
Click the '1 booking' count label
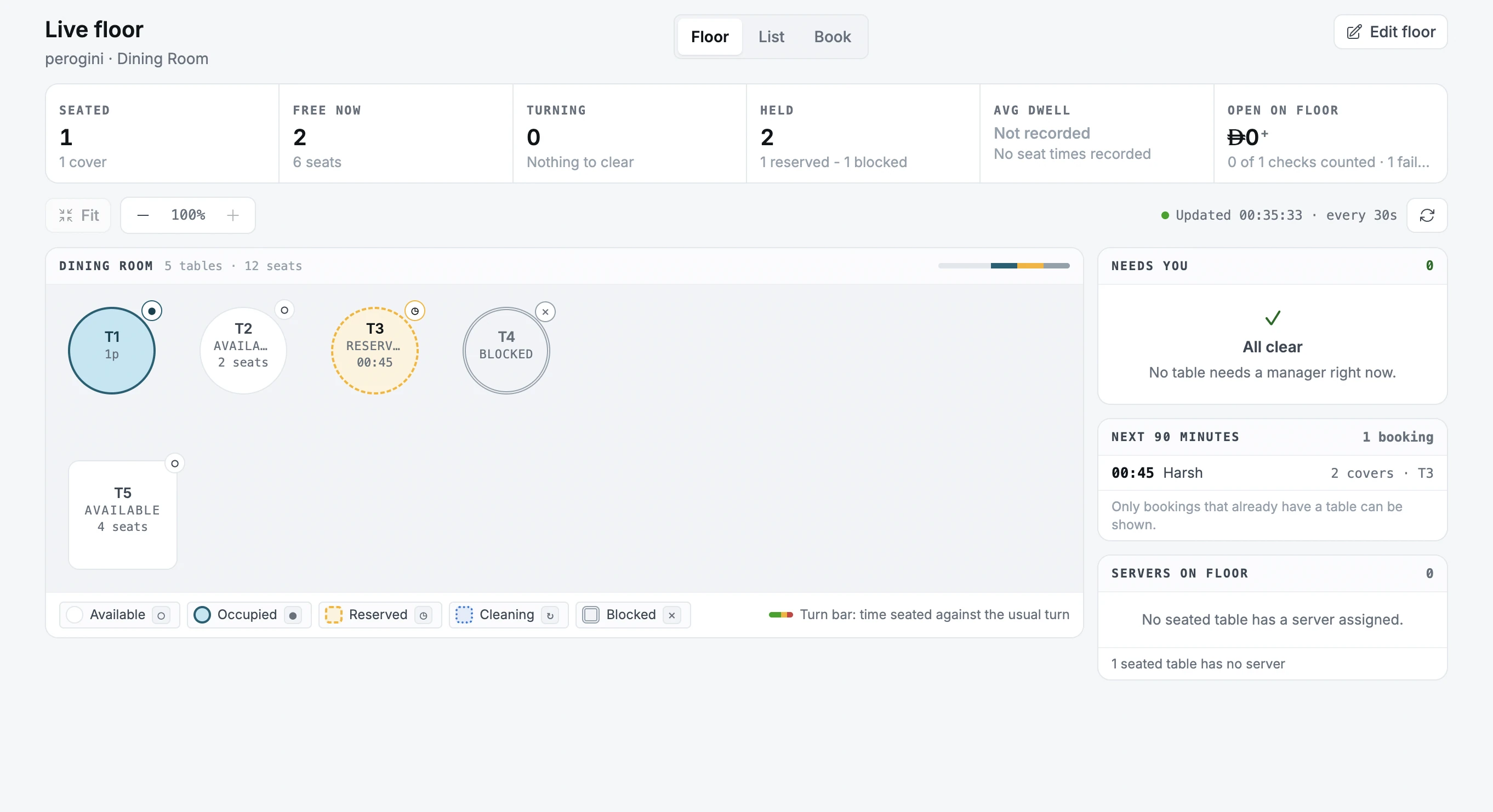tap(1398, 437)
